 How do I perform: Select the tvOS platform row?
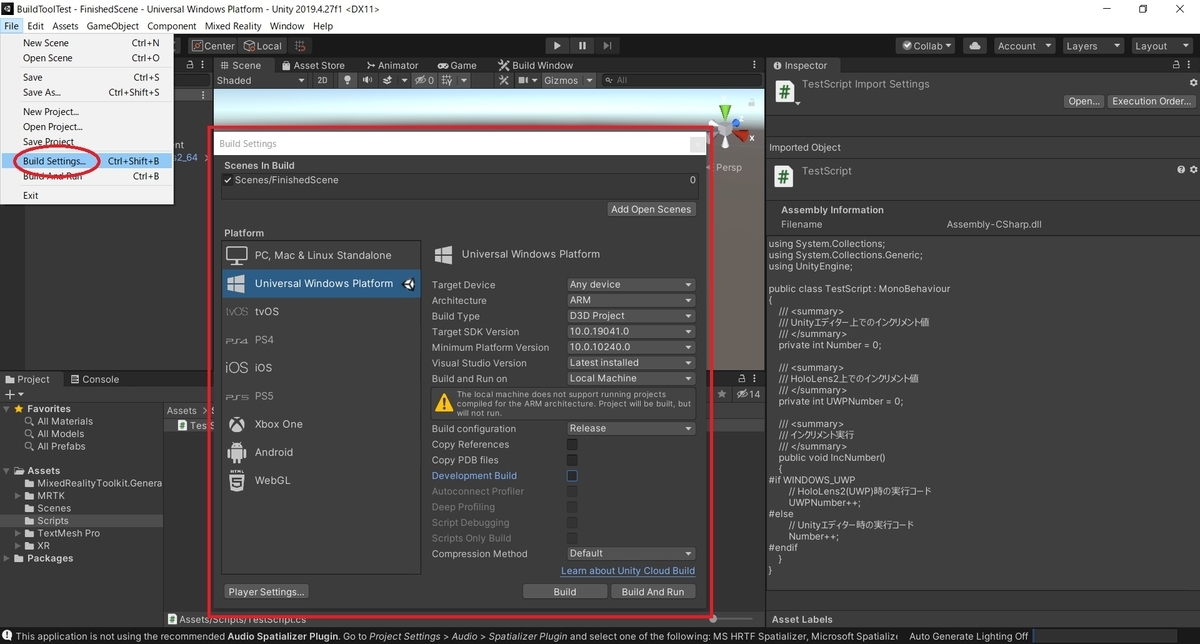(x=321, y=312)
